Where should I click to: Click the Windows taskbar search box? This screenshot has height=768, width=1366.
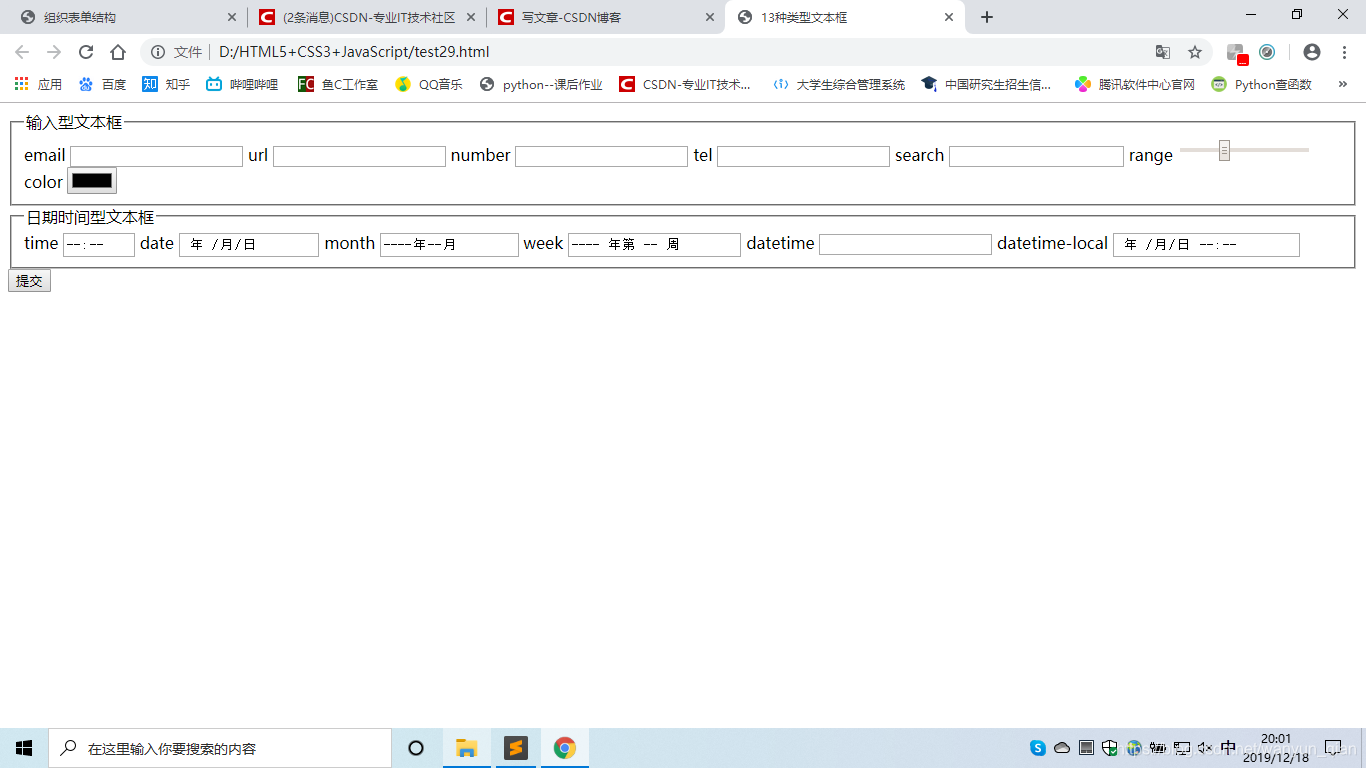tap(220, 748)
